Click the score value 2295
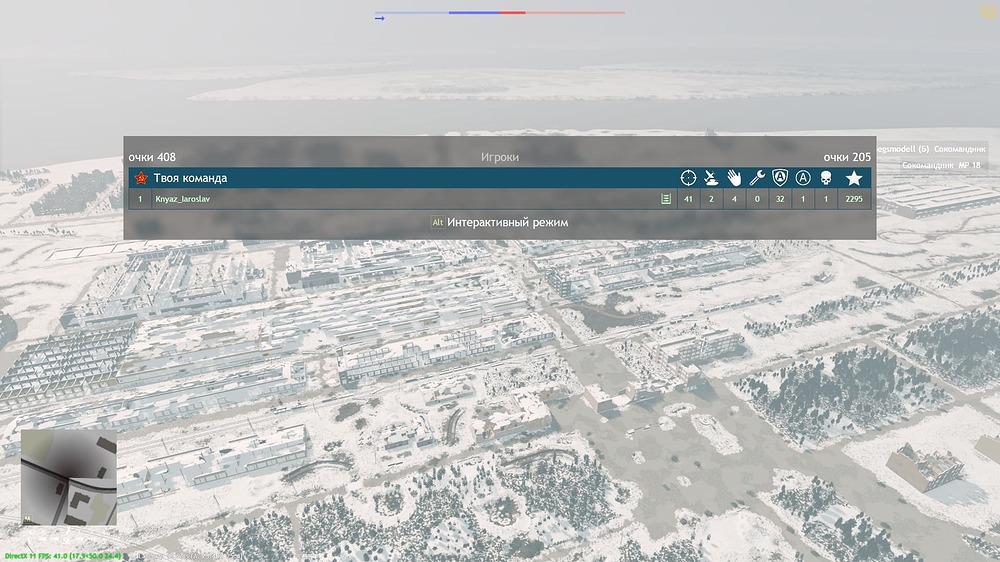1000x562 pixels. pos(854,199)
